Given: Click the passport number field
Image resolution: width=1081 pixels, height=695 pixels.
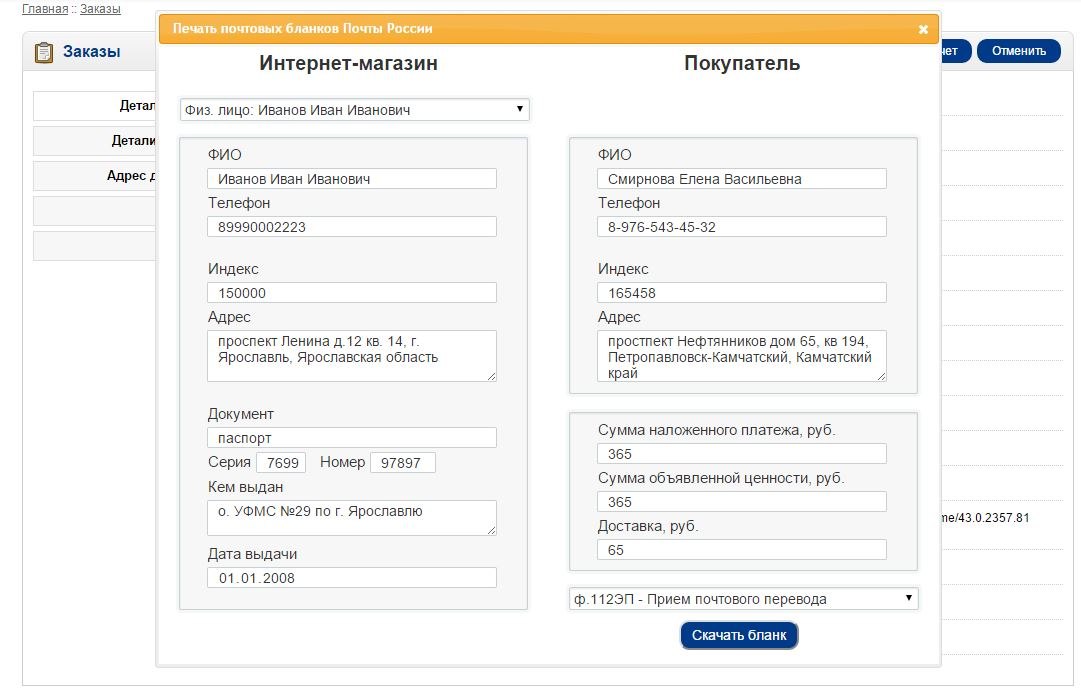Looking at the screenshot, I should pyautogui.click(x=402, y=463).
